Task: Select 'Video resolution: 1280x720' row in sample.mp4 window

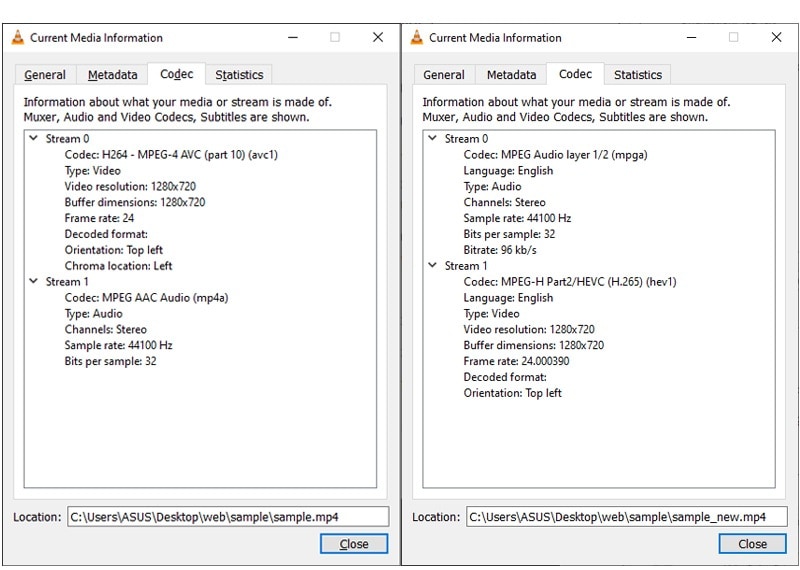Action: pyautogui.click(x=130, y=186)
